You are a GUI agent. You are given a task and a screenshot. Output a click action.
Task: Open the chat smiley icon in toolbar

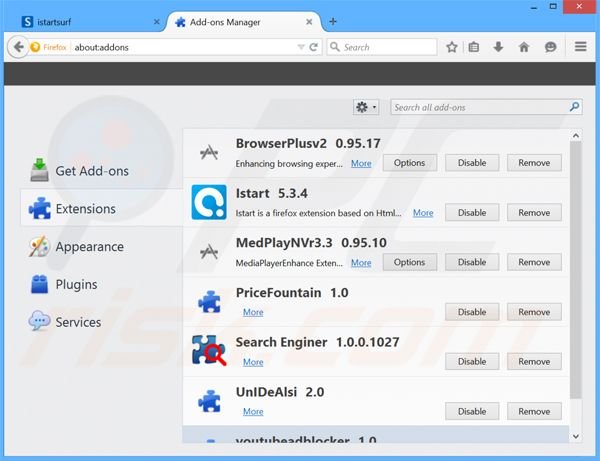click(550, 47)
